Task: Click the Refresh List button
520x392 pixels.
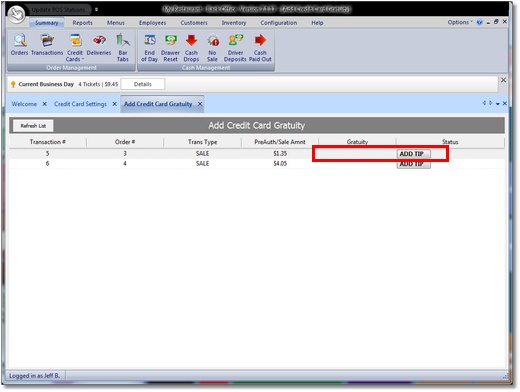Action: click(33, 126)
